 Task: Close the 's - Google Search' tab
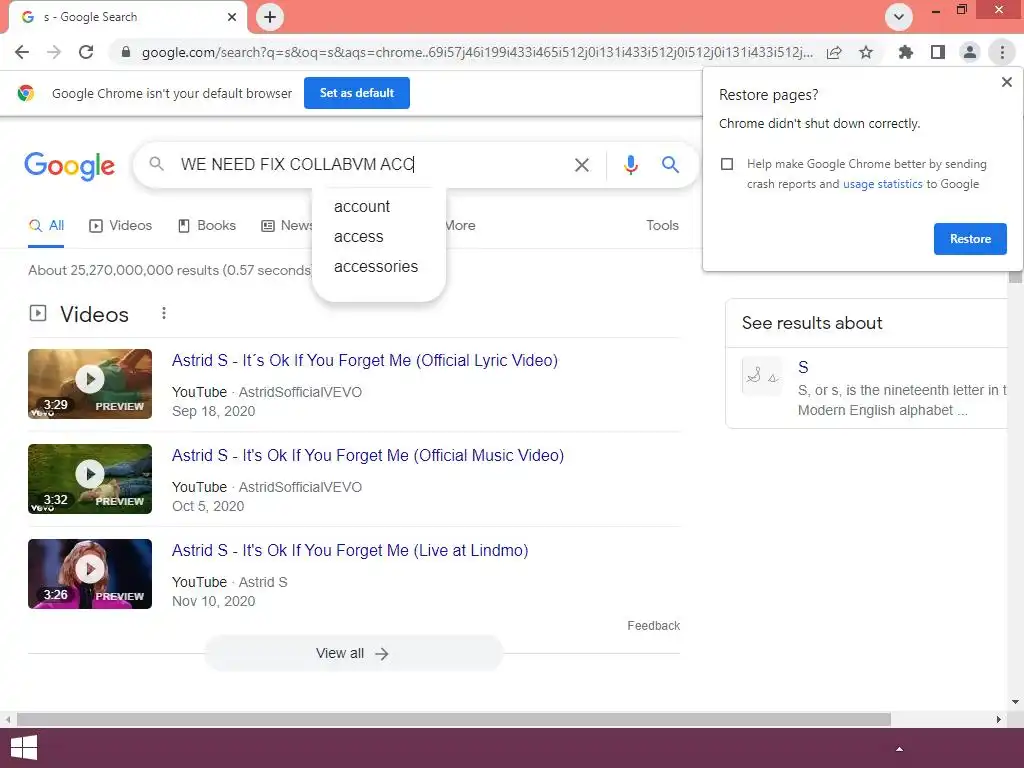(232, 17)
